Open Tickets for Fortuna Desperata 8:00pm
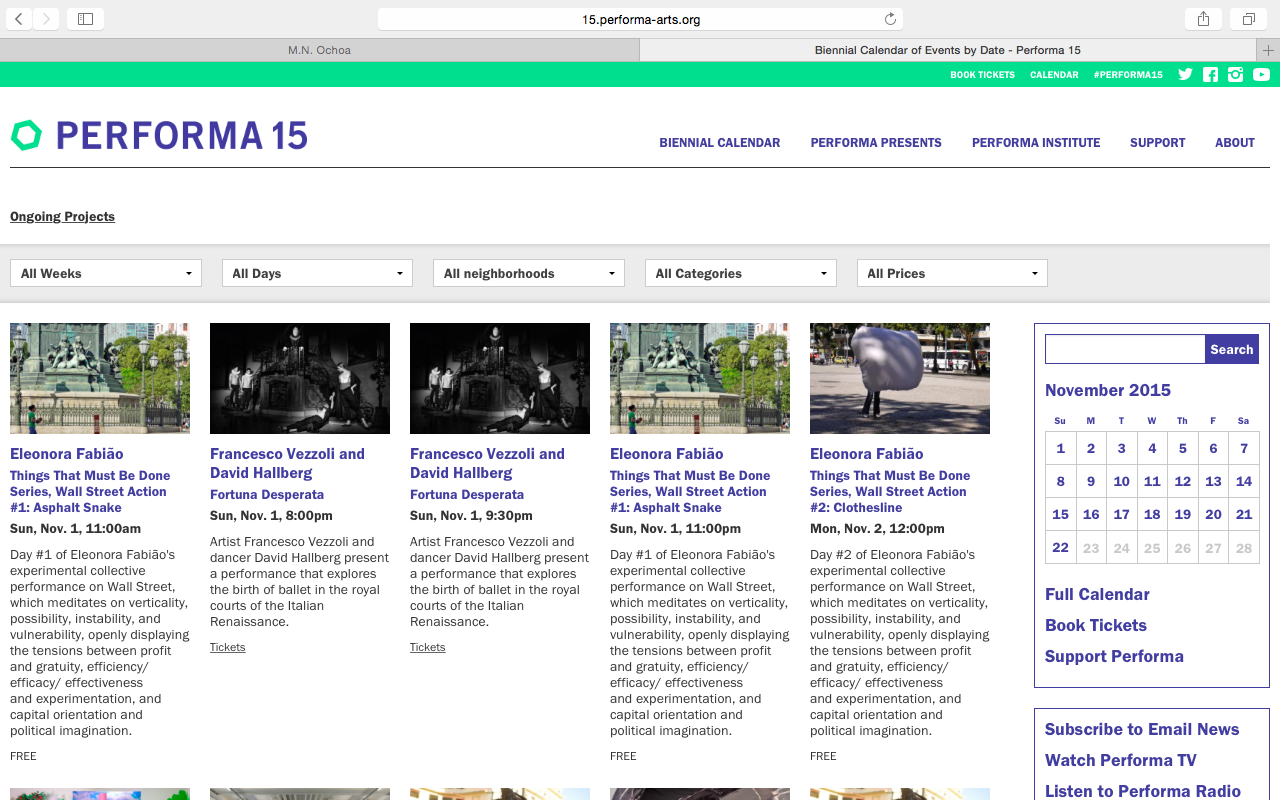Screen dimensions: 1280x800 pyautogui.click(x=227, y=647)
